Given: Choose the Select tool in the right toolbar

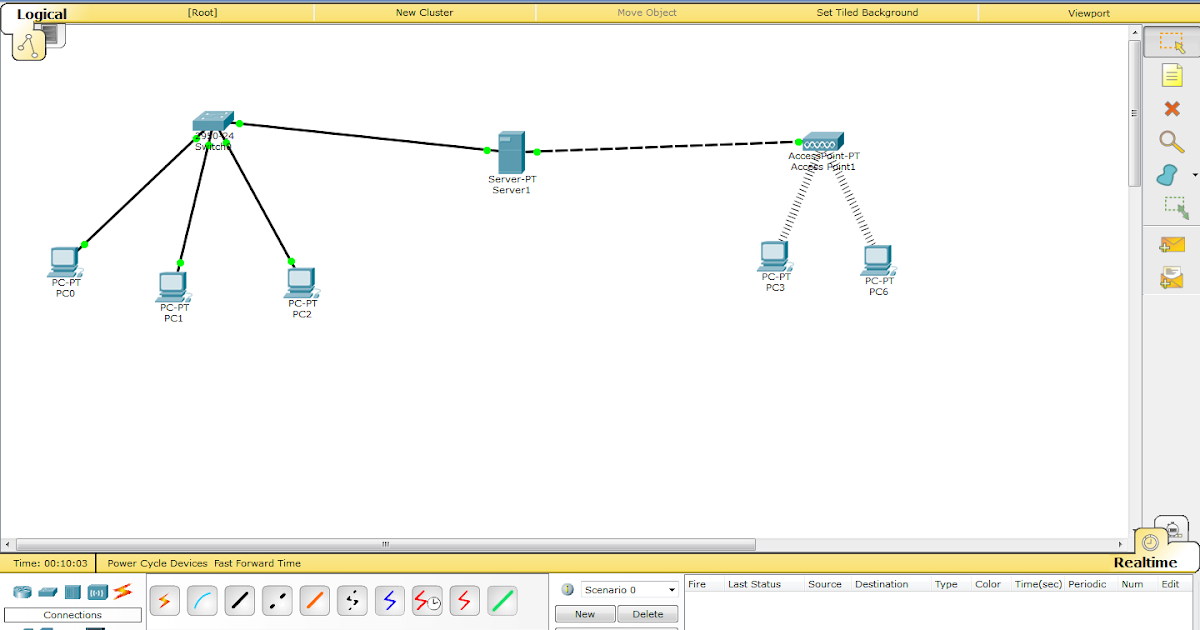Looking at the screenshot, I should pos(1170,42).
